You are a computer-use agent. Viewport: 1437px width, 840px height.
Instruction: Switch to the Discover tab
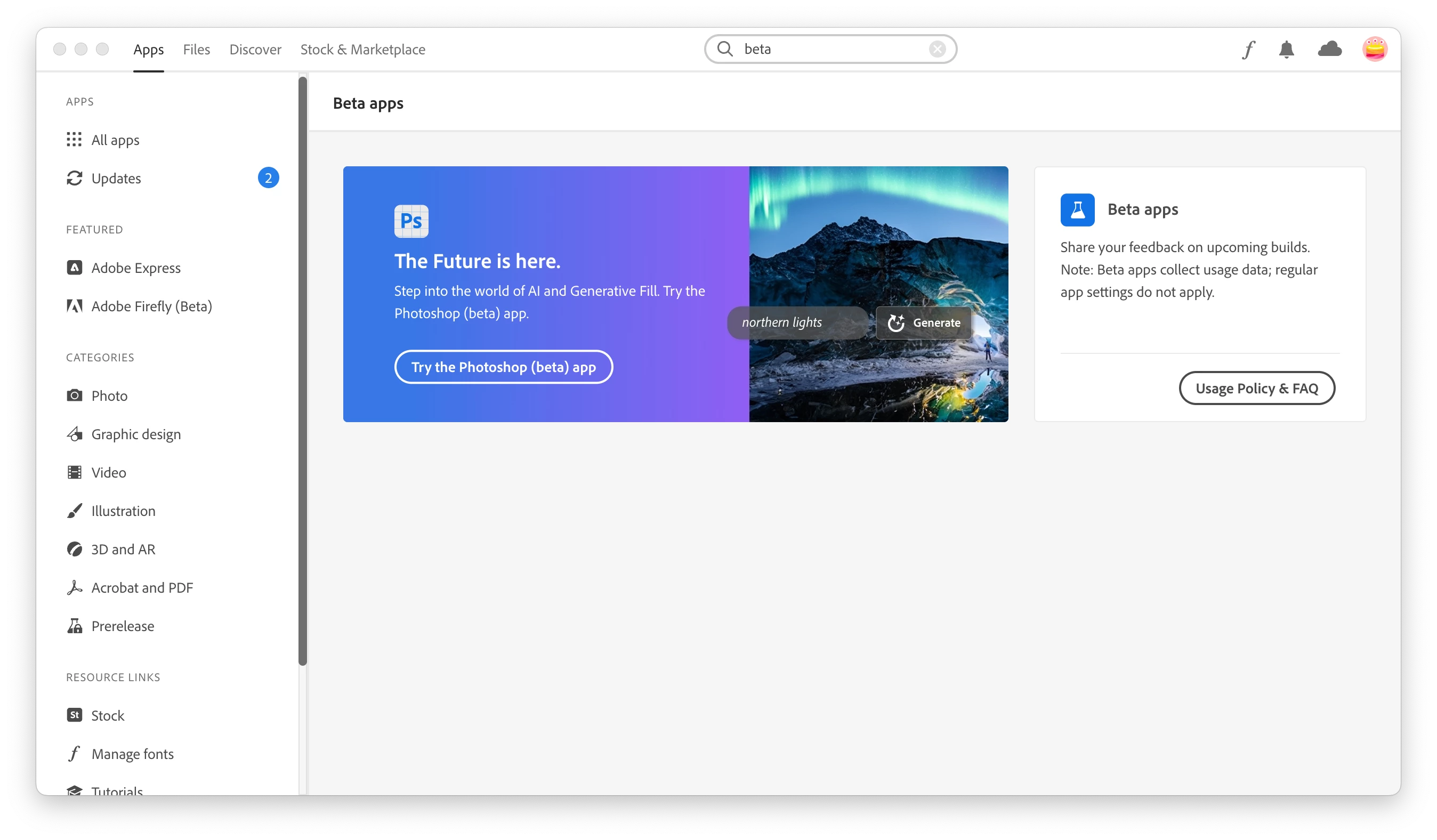pos(255,50)
